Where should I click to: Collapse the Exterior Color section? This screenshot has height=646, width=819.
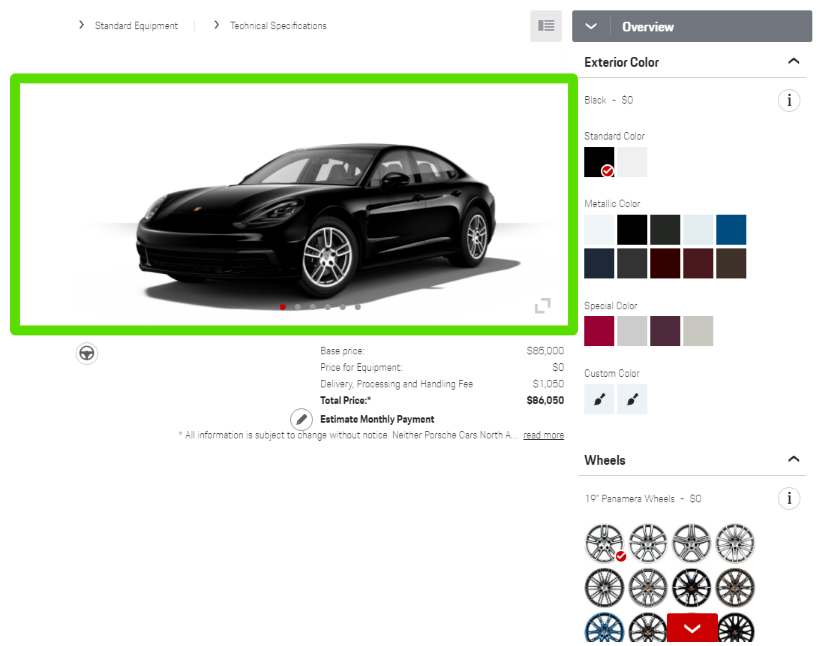pos(793,62)
